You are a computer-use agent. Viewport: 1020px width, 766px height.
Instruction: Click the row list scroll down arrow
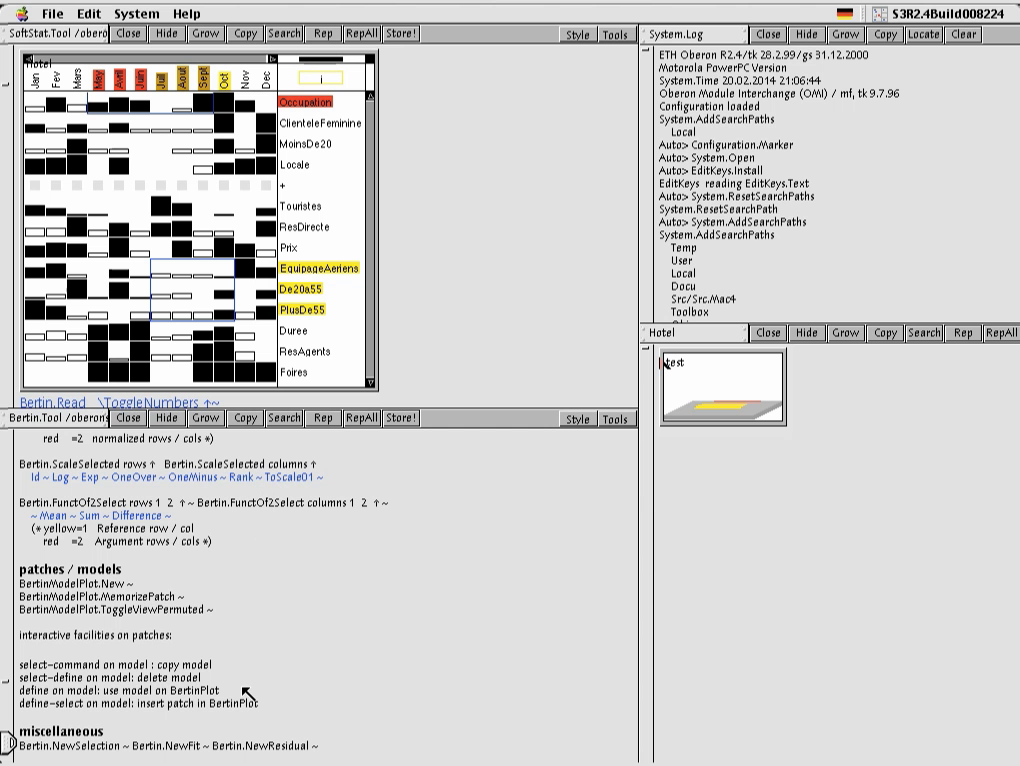tap(370, 382)
